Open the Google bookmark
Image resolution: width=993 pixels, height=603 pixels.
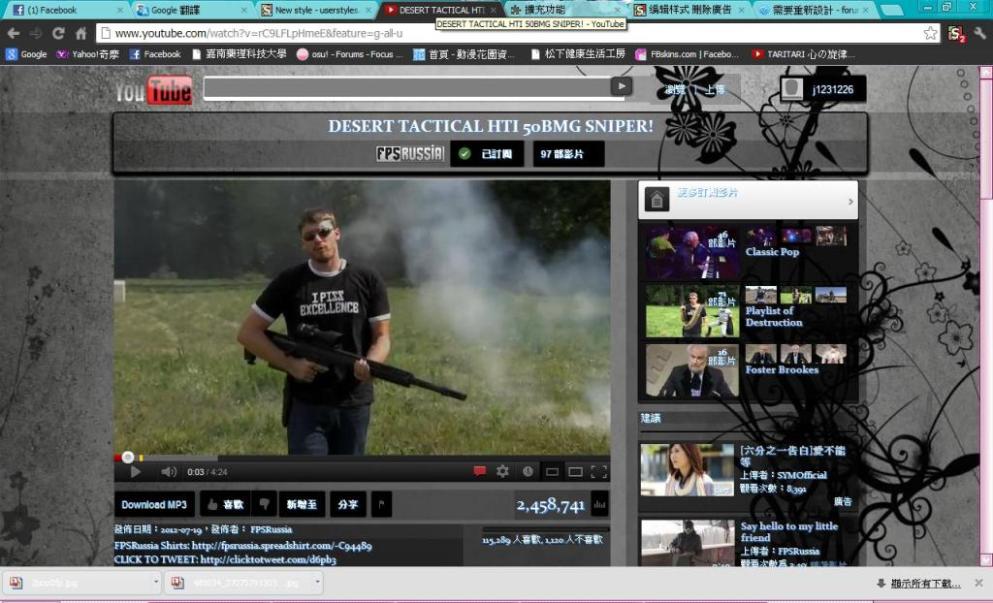coord(27,54)
